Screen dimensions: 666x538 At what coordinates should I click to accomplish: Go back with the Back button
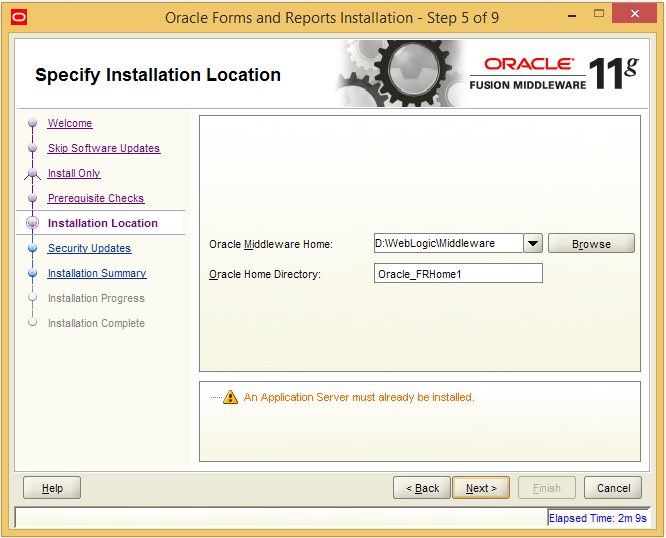tap(422, 487)
